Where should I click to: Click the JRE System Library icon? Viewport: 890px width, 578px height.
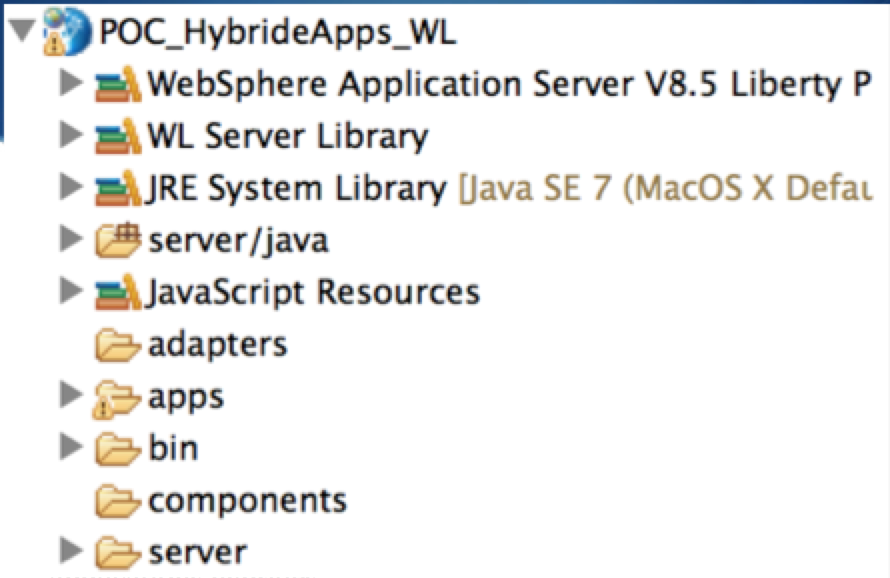point(116,188)
